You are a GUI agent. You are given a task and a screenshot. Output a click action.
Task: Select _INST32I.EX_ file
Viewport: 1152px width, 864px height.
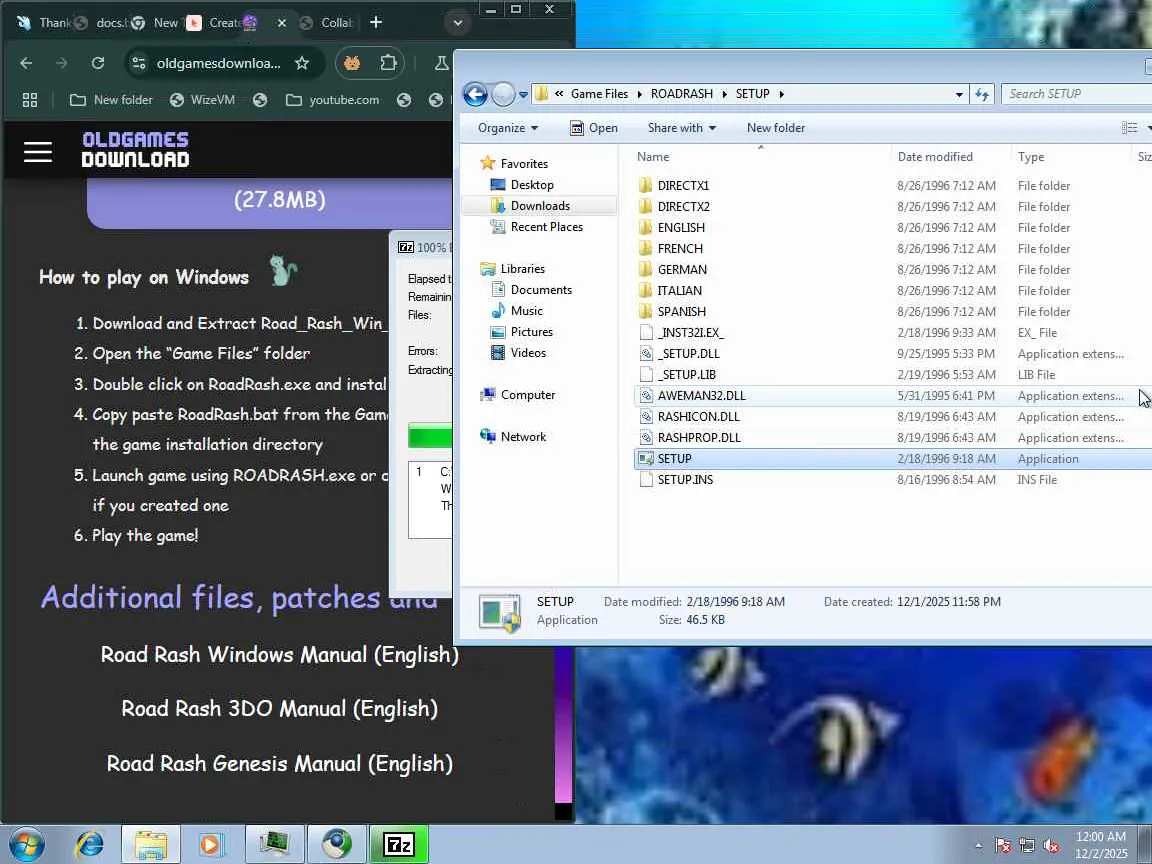coord(691,333)
